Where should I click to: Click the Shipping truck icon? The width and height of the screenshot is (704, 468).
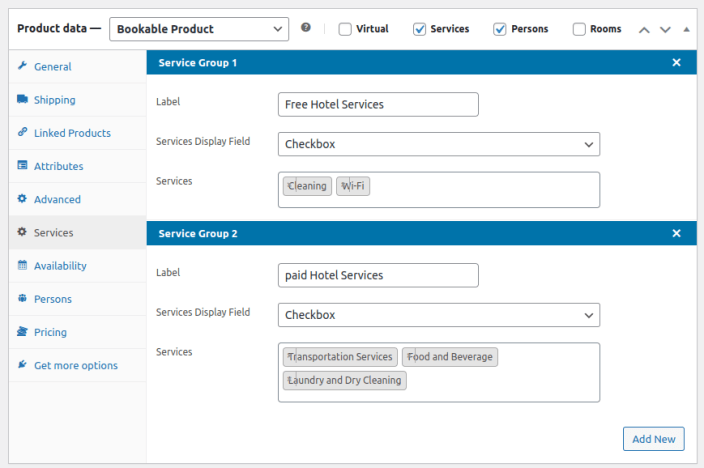(22, 99)
